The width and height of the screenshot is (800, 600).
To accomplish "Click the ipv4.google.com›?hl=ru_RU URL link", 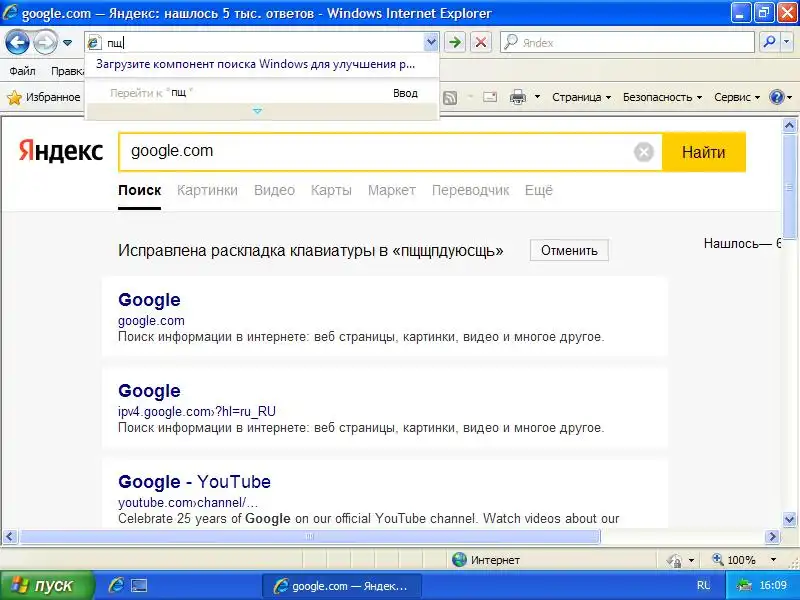I will [x=196, y=412].
